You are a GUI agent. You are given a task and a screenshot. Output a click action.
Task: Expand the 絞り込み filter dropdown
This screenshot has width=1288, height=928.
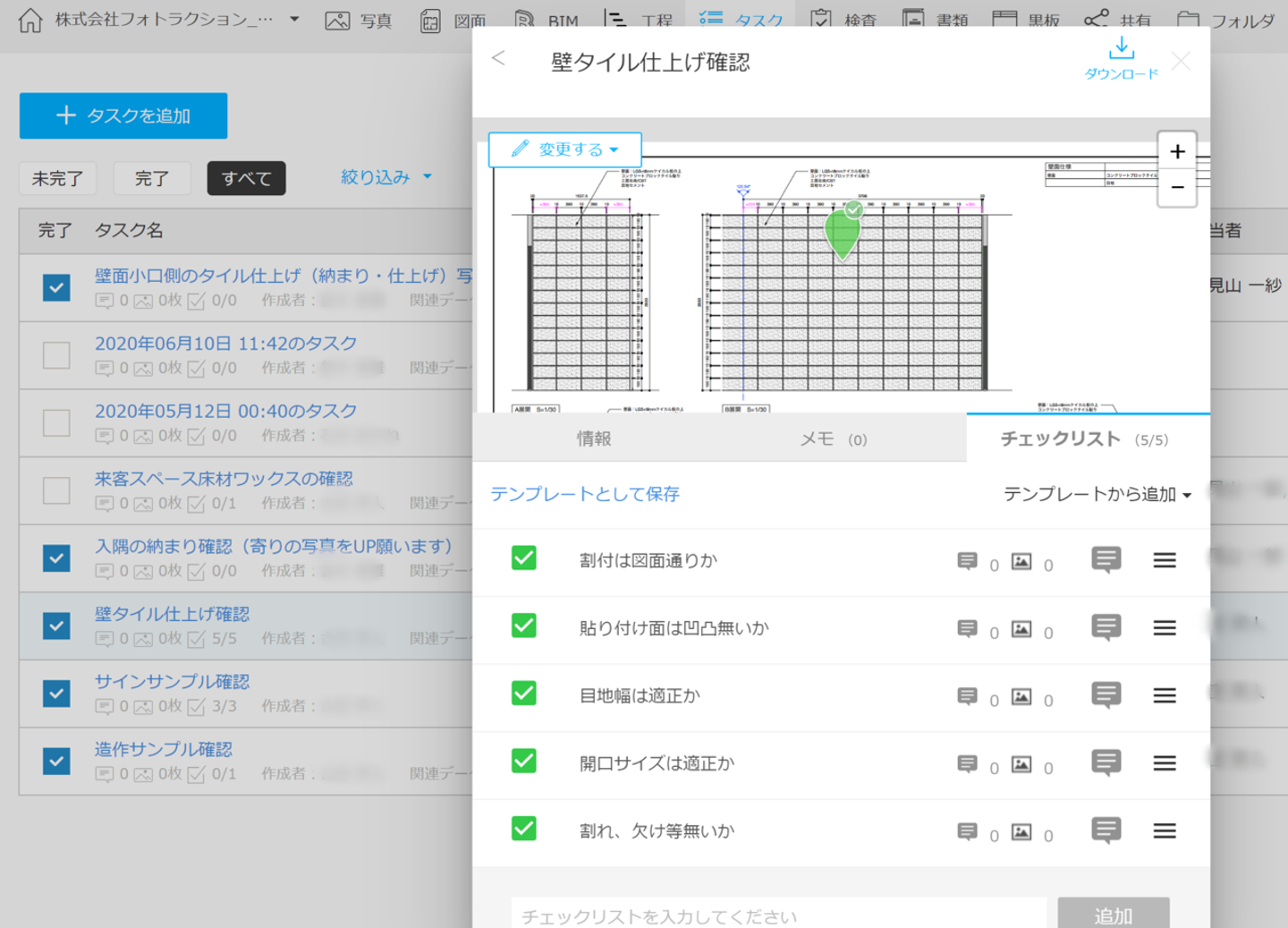coord(386,177)
